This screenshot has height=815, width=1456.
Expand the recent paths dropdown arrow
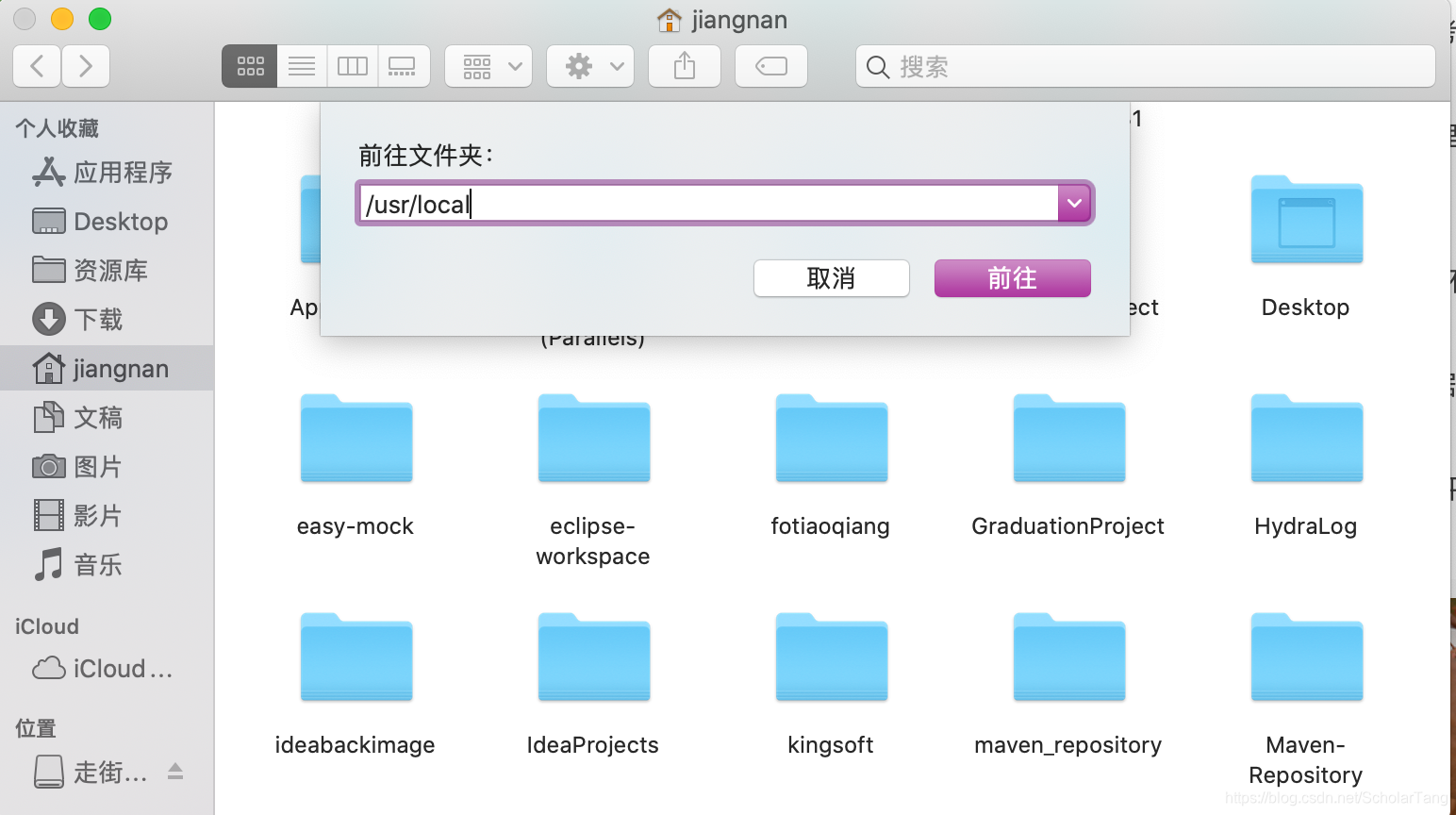click(x=1074, y=203)
